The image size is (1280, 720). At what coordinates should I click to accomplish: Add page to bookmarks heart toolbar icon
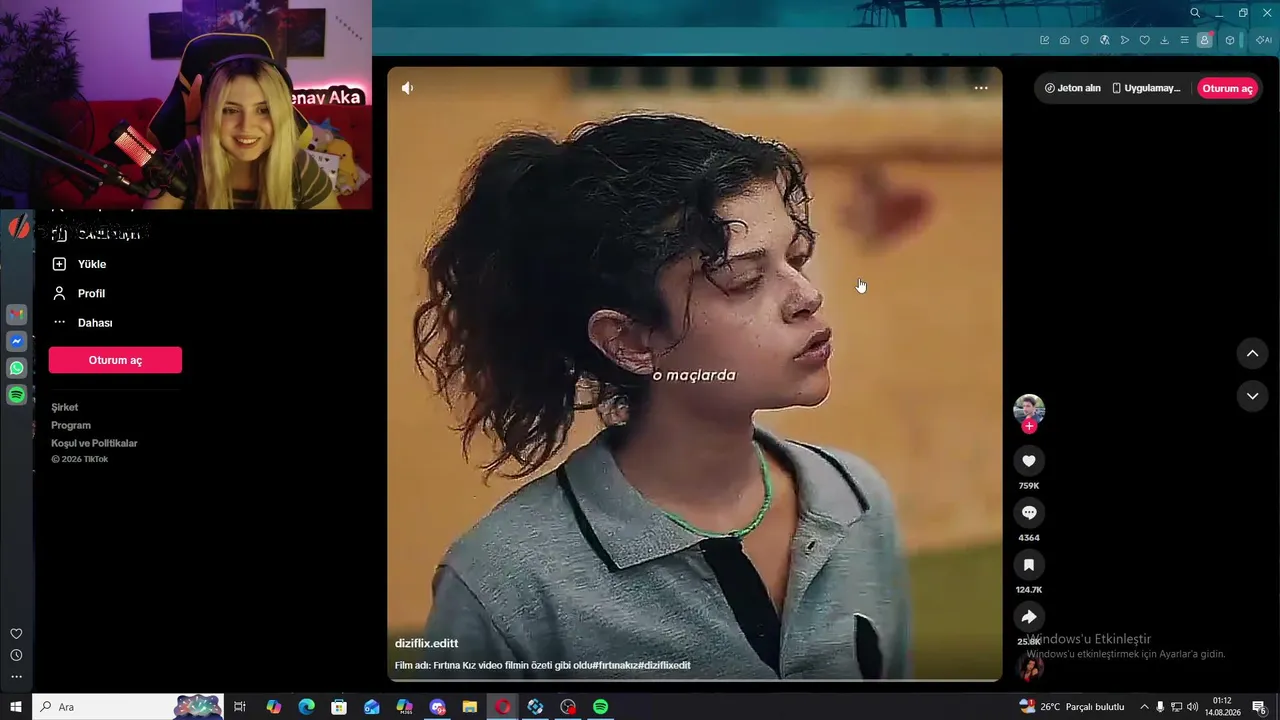(x=1145, y=40)
